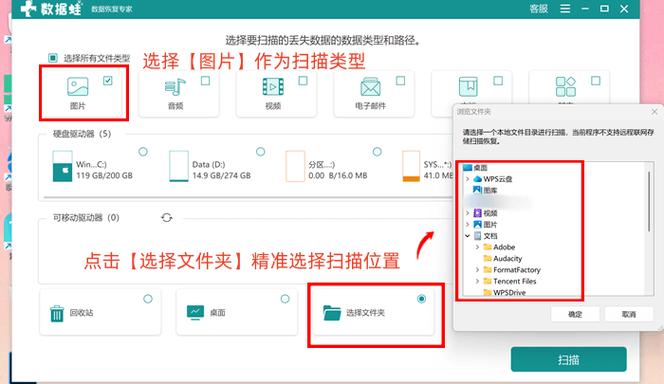Expand the WPS云盘 tree node
This screenshot has height=384, width=664.
(x=468, y=179)
